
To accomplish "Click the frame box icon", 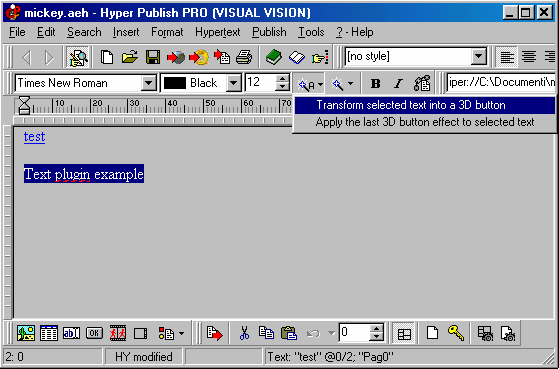I will [140, 334].
